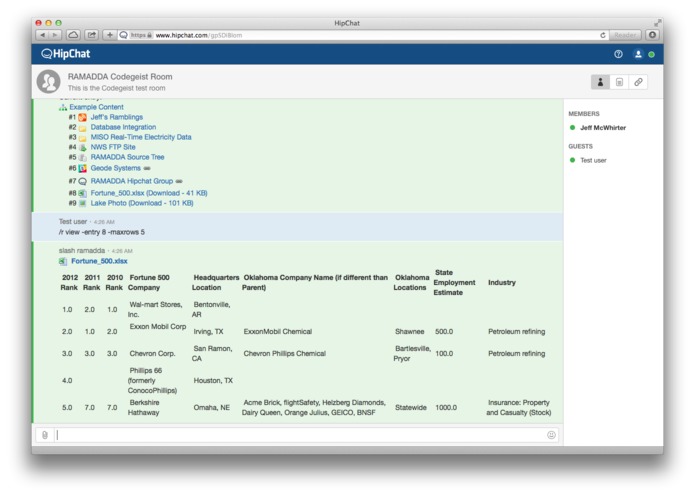Select Test user in guests list

(593, 160)
